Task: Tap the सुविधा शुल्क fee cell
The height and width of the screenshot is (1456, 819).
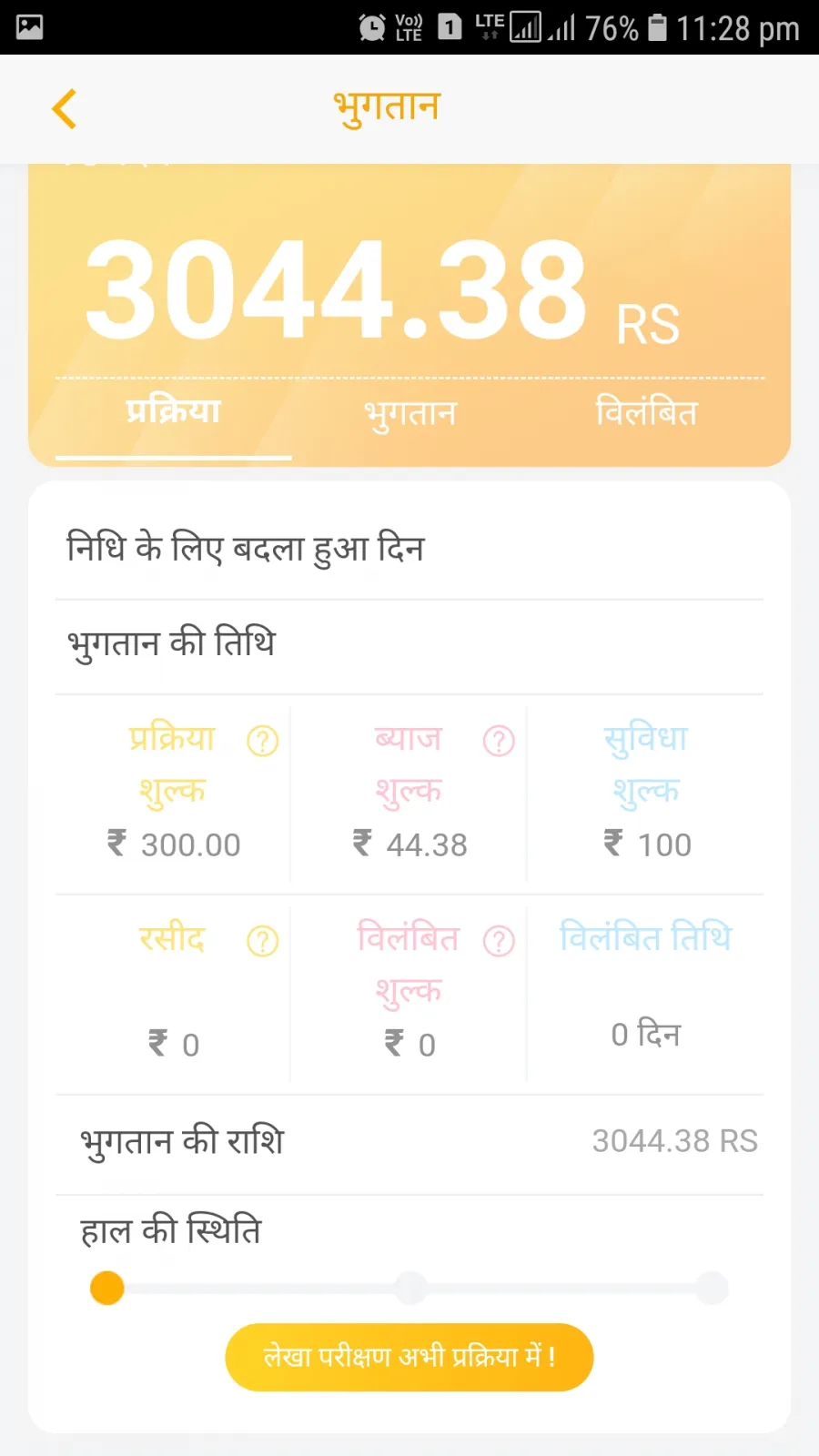Action: (x=646, y=794)
